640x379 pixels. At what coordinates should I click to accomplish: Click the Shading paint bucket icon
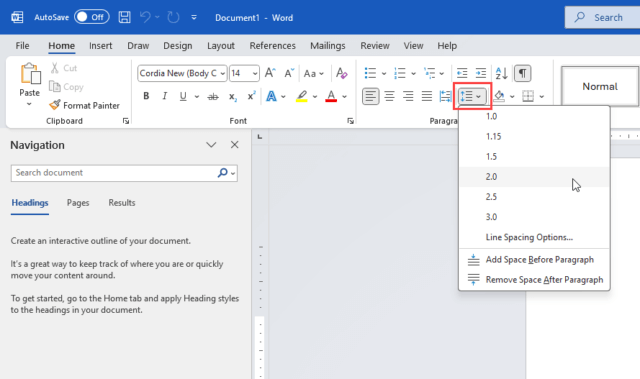coord(499,96)
